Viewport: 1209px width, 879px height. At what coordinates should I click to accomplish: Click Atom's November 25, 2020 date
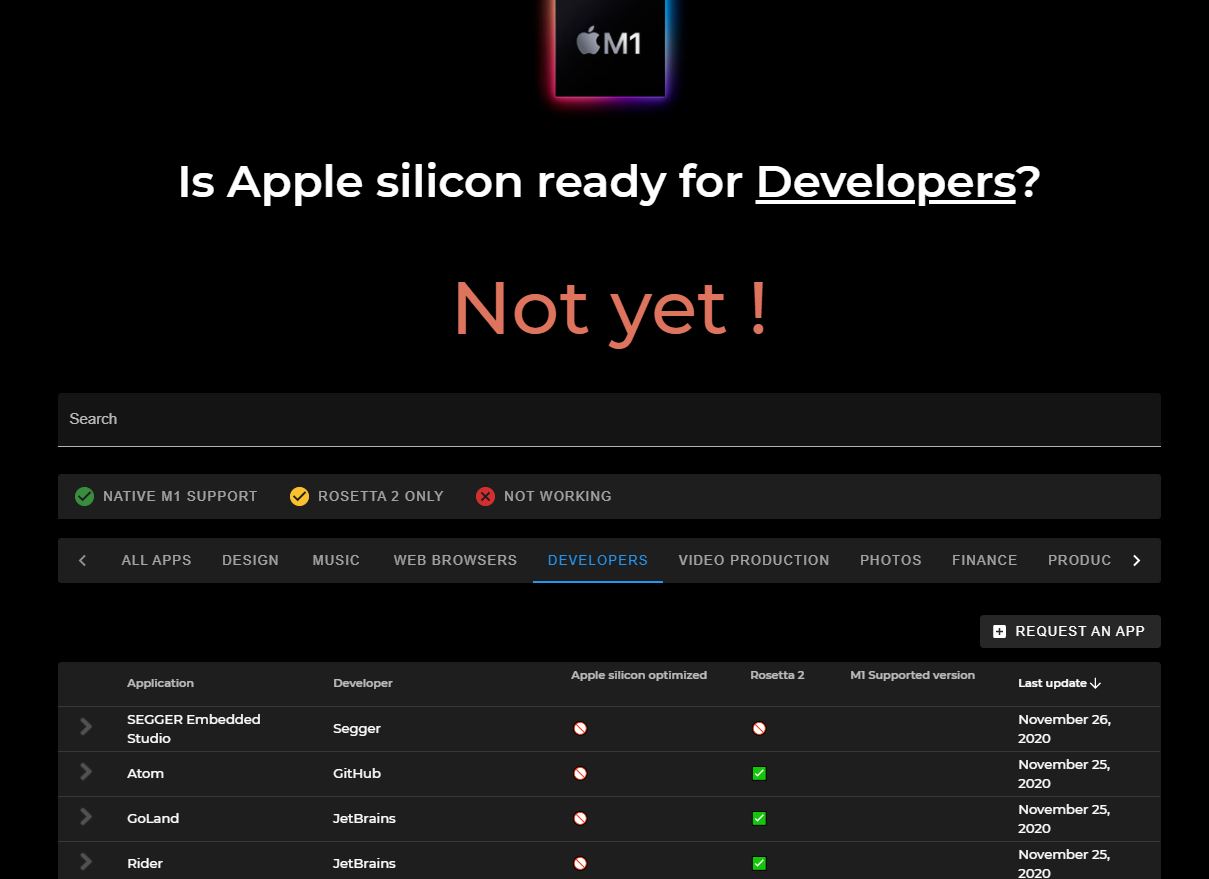pyautogui.click(x=1064, y=773)
